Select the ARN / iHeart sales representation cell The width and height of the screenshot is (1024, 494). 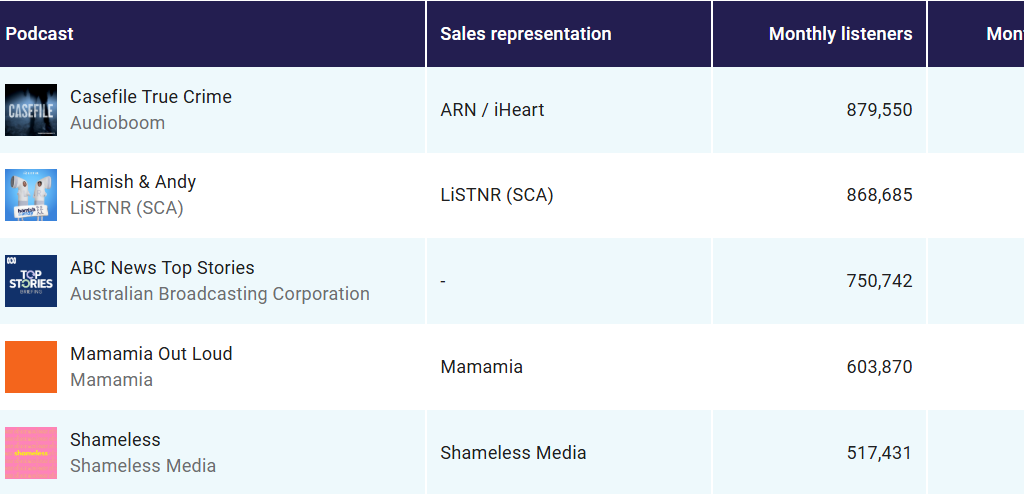(492, 110)
